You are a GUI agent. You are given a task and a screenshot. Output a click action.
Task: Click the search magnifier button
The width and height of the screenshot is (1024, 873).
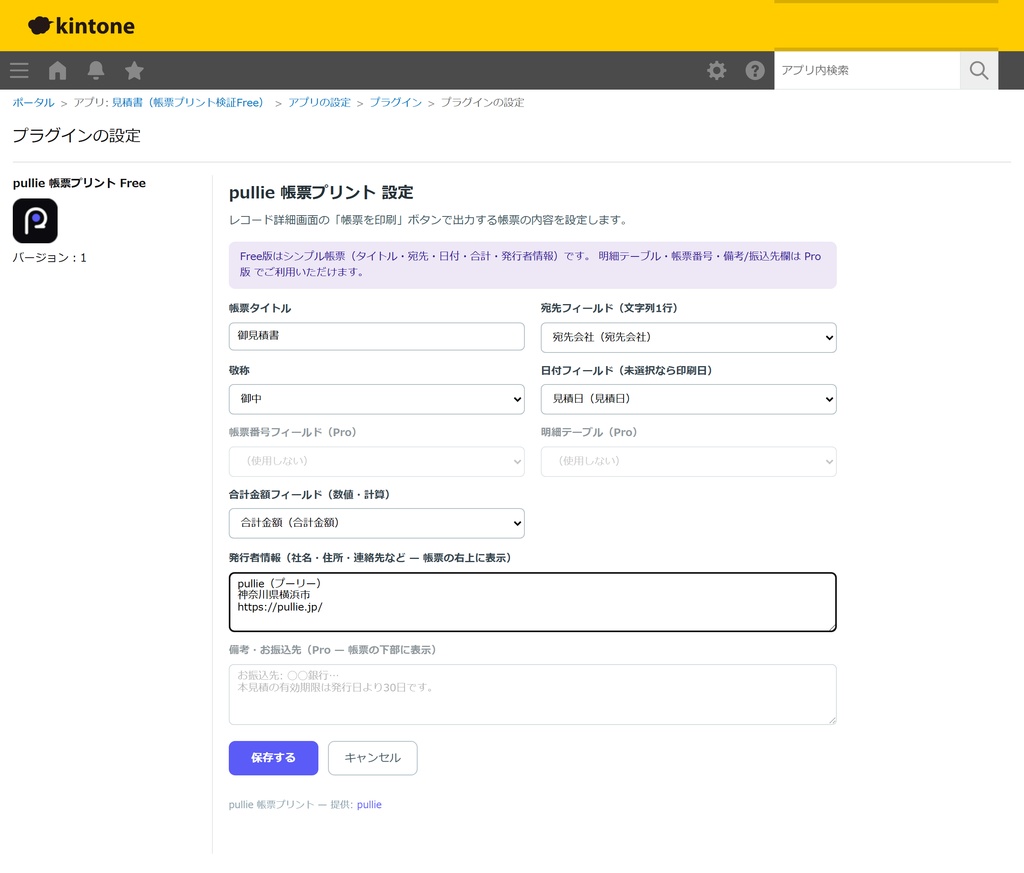[978, 71]
